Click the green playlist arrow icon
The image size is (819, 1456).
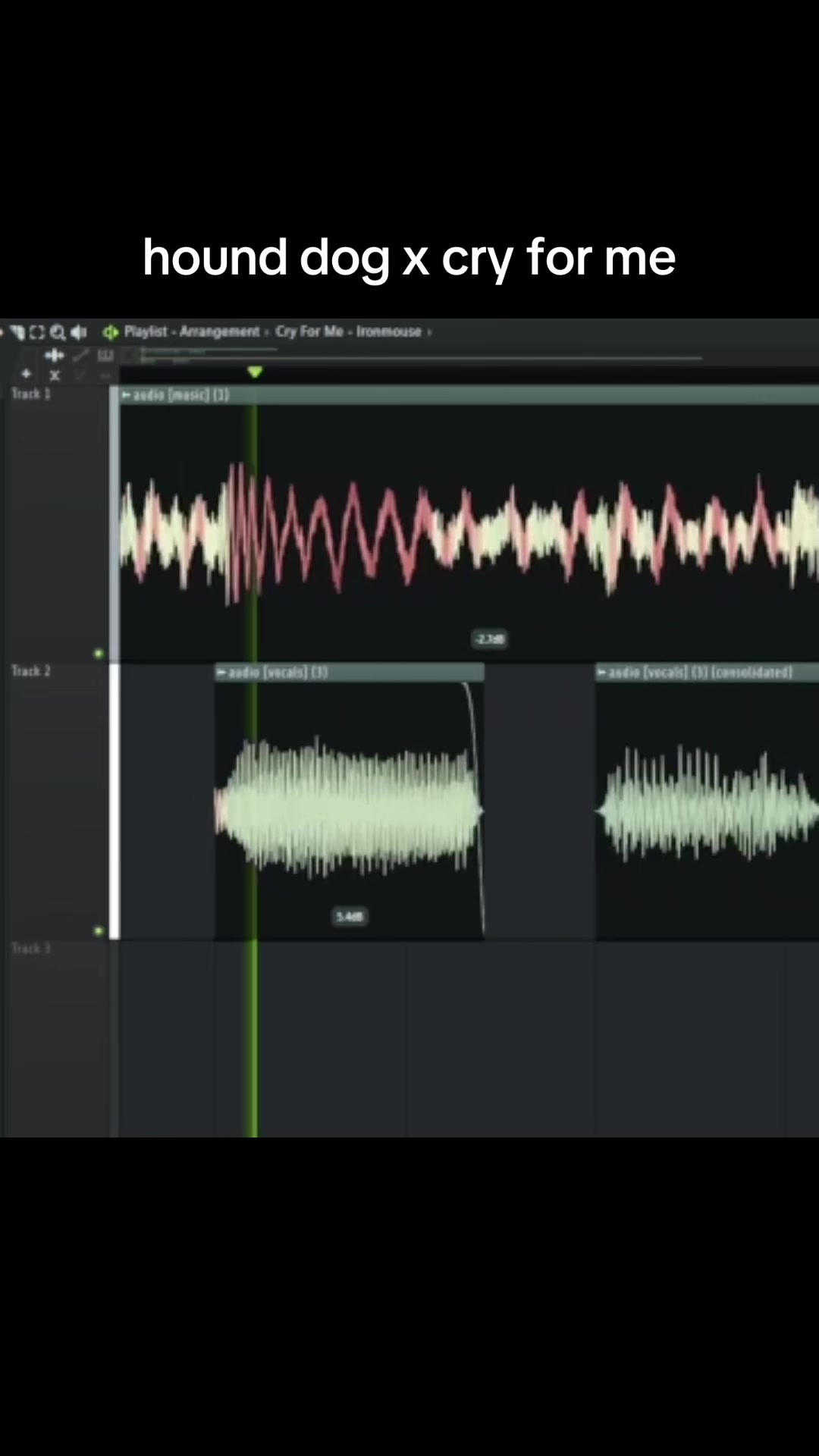pos(111,332)
